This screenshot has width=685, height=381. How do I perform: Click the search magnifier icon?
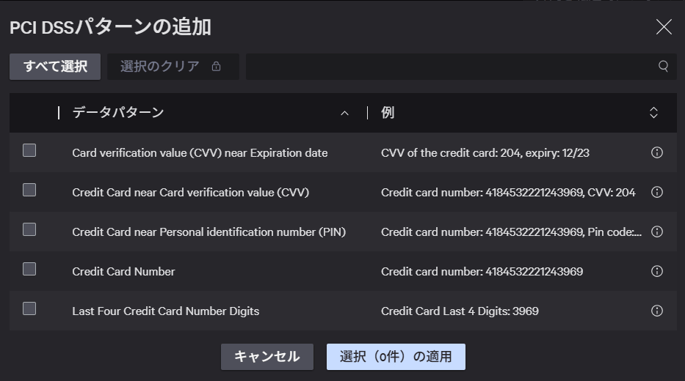coord(663,66)
